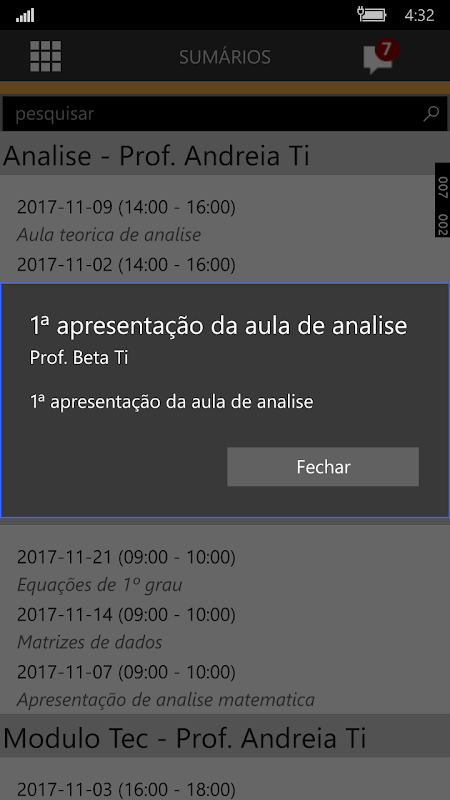Screen dimensions: 450x800
Task: Focus the pesquisar search field
Action: coord(224,114)
